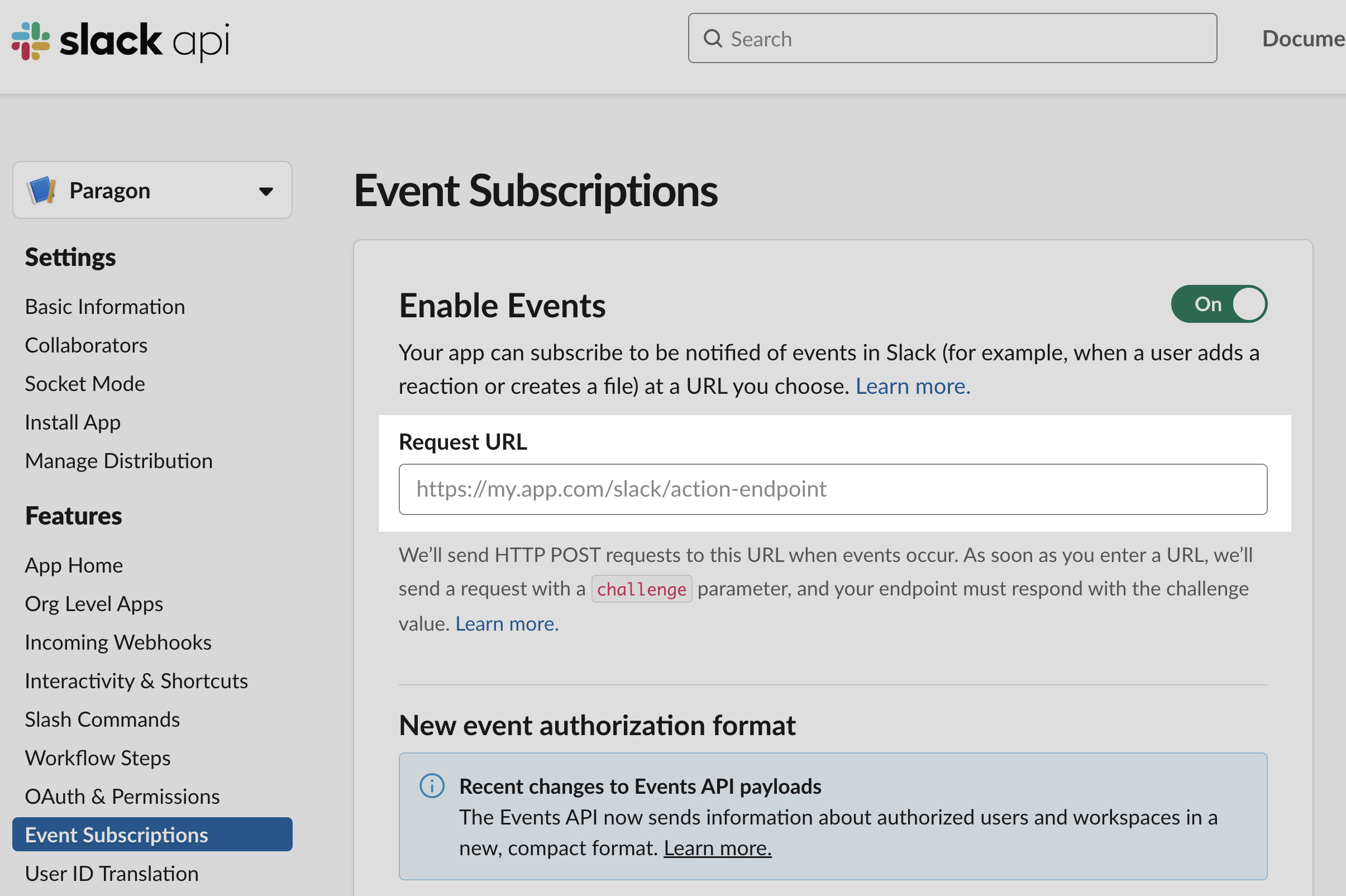Screen dimensions: 1346x896
Task: Open the Documentation link in header
Action: (1303, 39)
